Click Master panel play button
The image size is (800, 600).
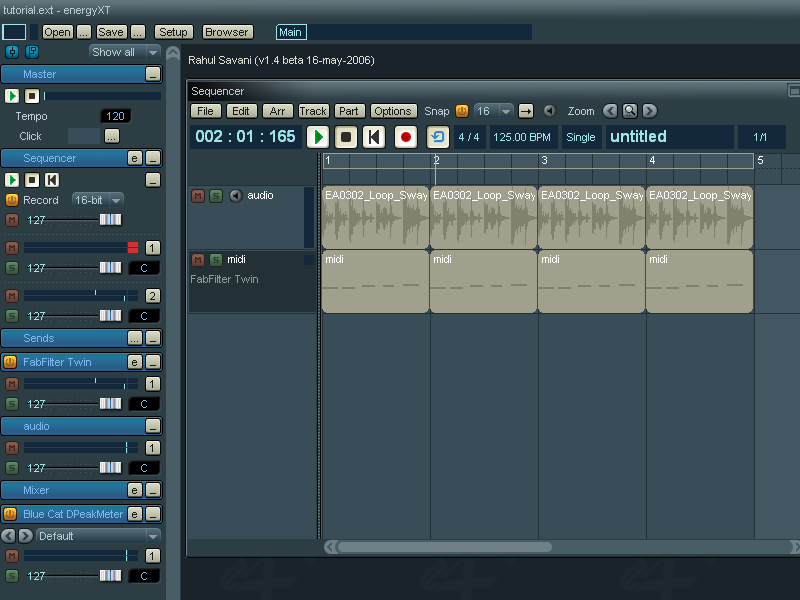[x=12, y=96]
